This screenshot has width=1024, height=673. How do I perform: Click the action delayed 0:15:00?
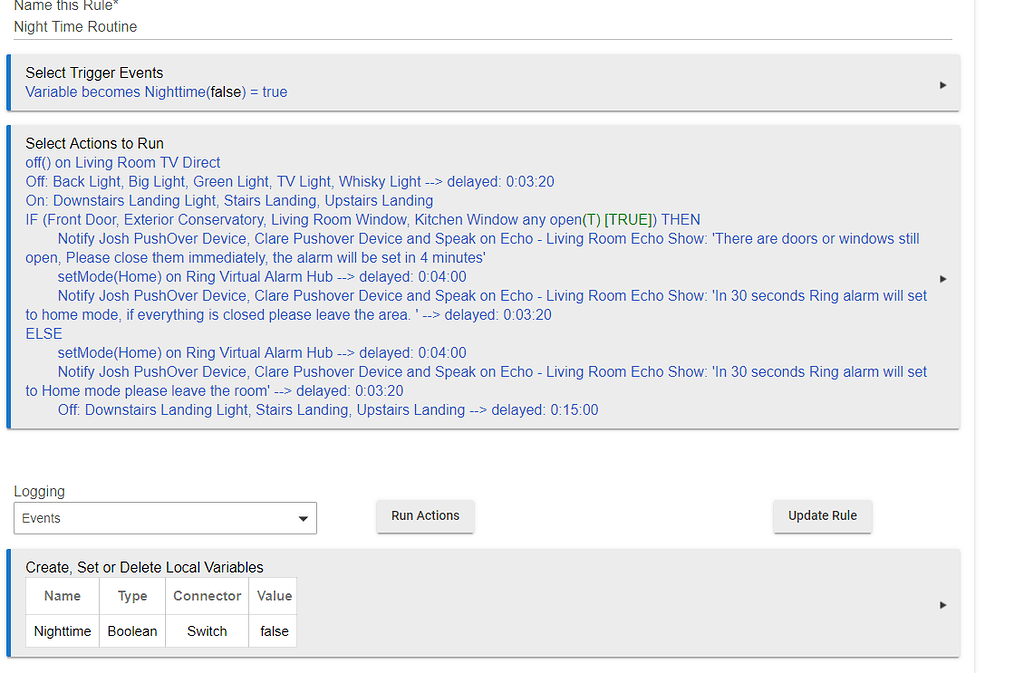328,410
